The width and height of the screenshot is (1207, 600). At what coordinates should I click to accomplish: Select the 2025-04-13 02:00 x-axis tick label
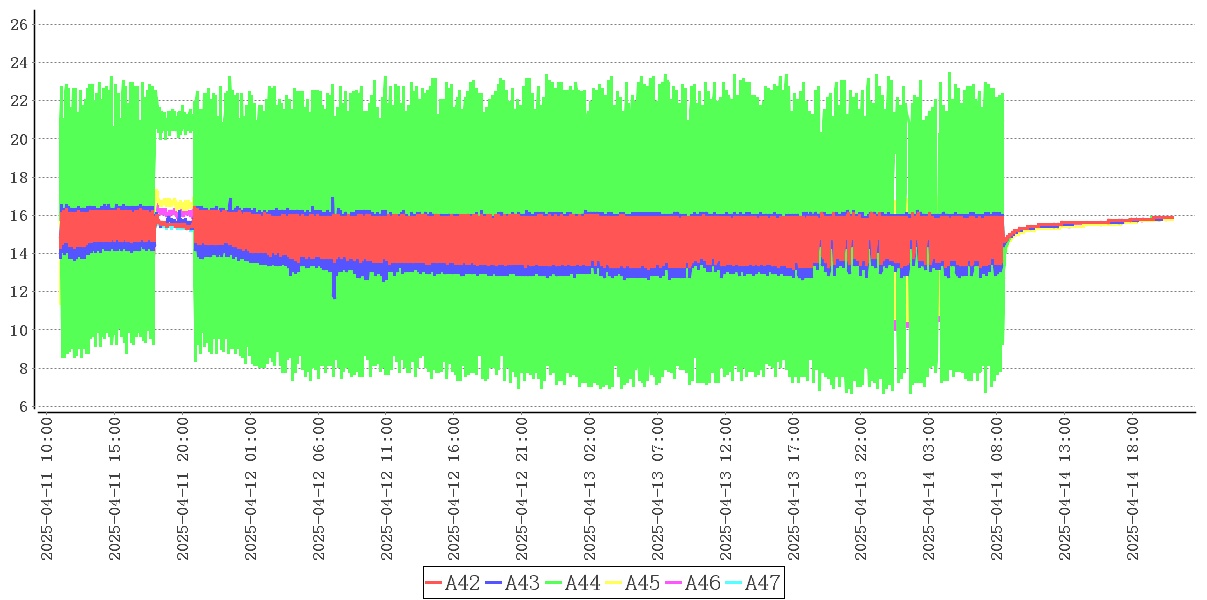(x=590, y=489)
